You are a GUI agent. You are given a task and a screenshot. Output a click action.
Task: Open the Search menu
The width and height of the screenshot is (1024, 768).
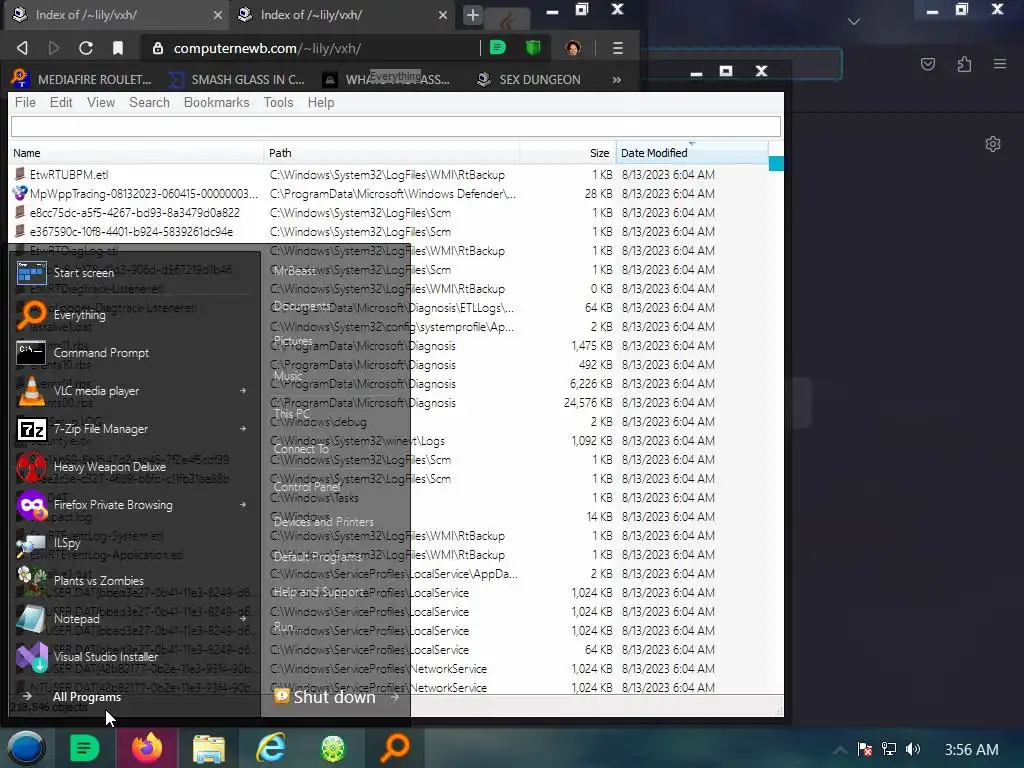tap(150, 103)
